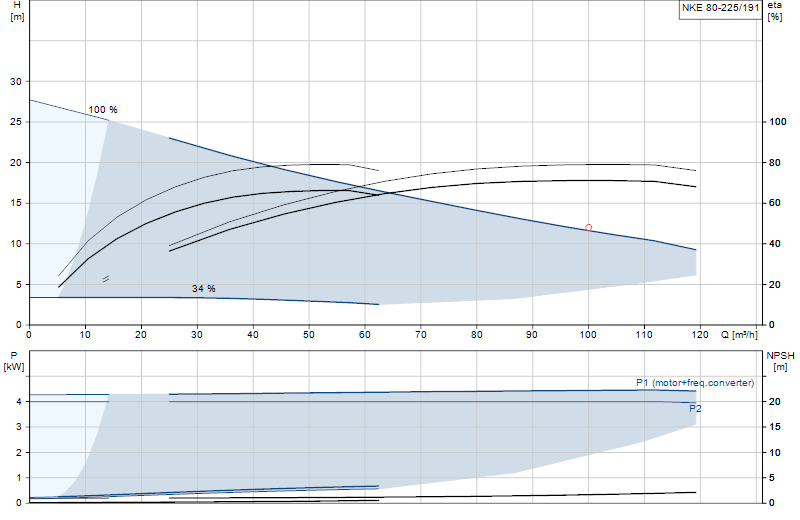
Task: Click the NPSH axis value 15
Action: [774, 427]
